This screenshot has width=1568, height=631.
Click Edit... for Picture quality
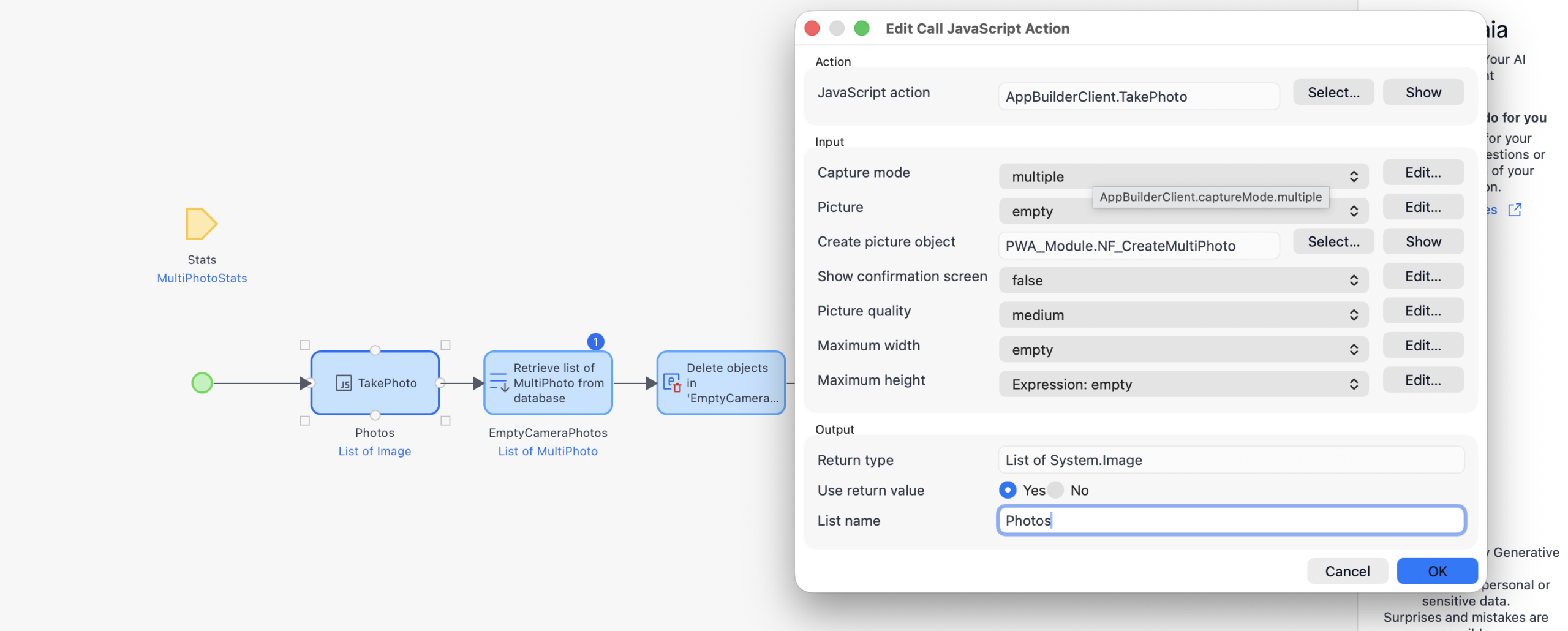1423,311
